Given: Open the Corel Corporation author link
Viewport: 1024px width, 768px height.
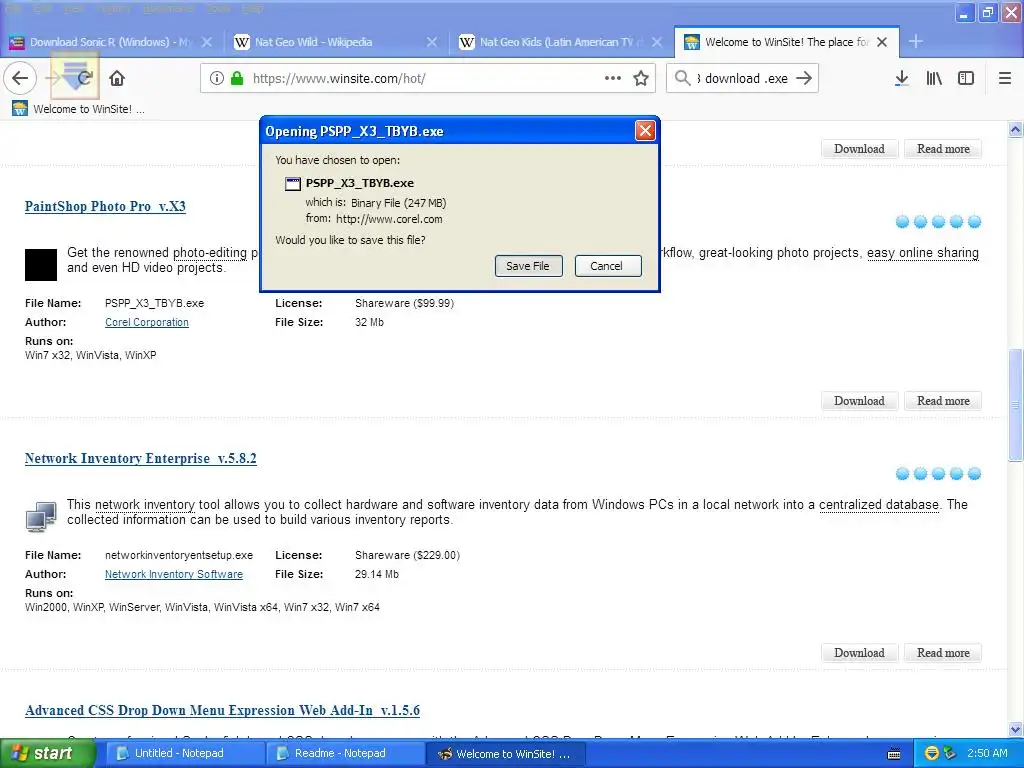Looking at the screenshot, I should tap(147, 322).
